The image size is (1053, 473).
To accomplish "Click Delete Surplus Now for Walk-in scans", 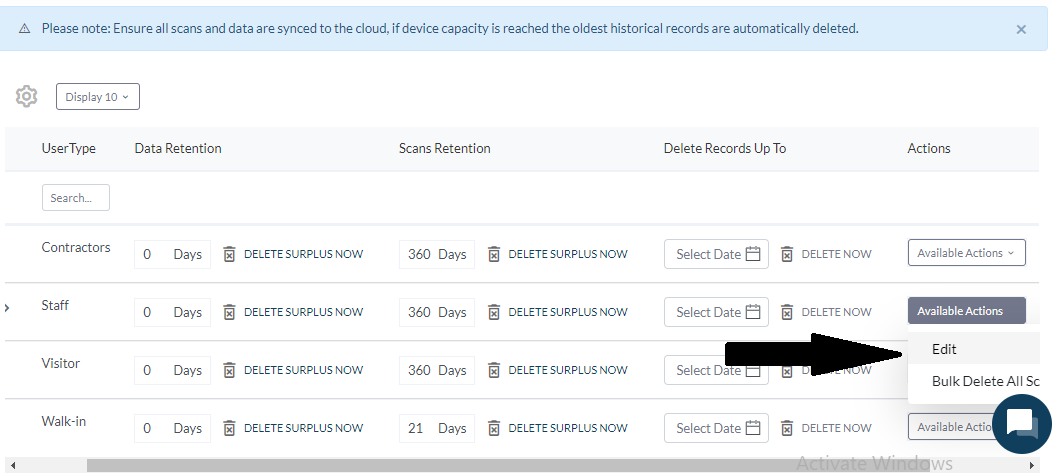I will [x=567, y=428].
